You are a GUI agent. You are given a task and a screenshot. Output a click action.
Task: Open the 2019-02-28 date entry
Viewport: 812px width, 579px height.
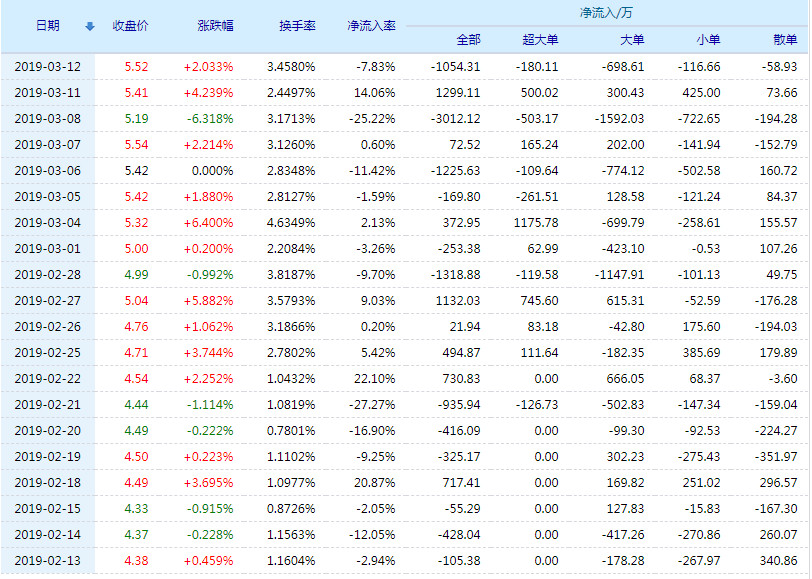tap(46, 275)
